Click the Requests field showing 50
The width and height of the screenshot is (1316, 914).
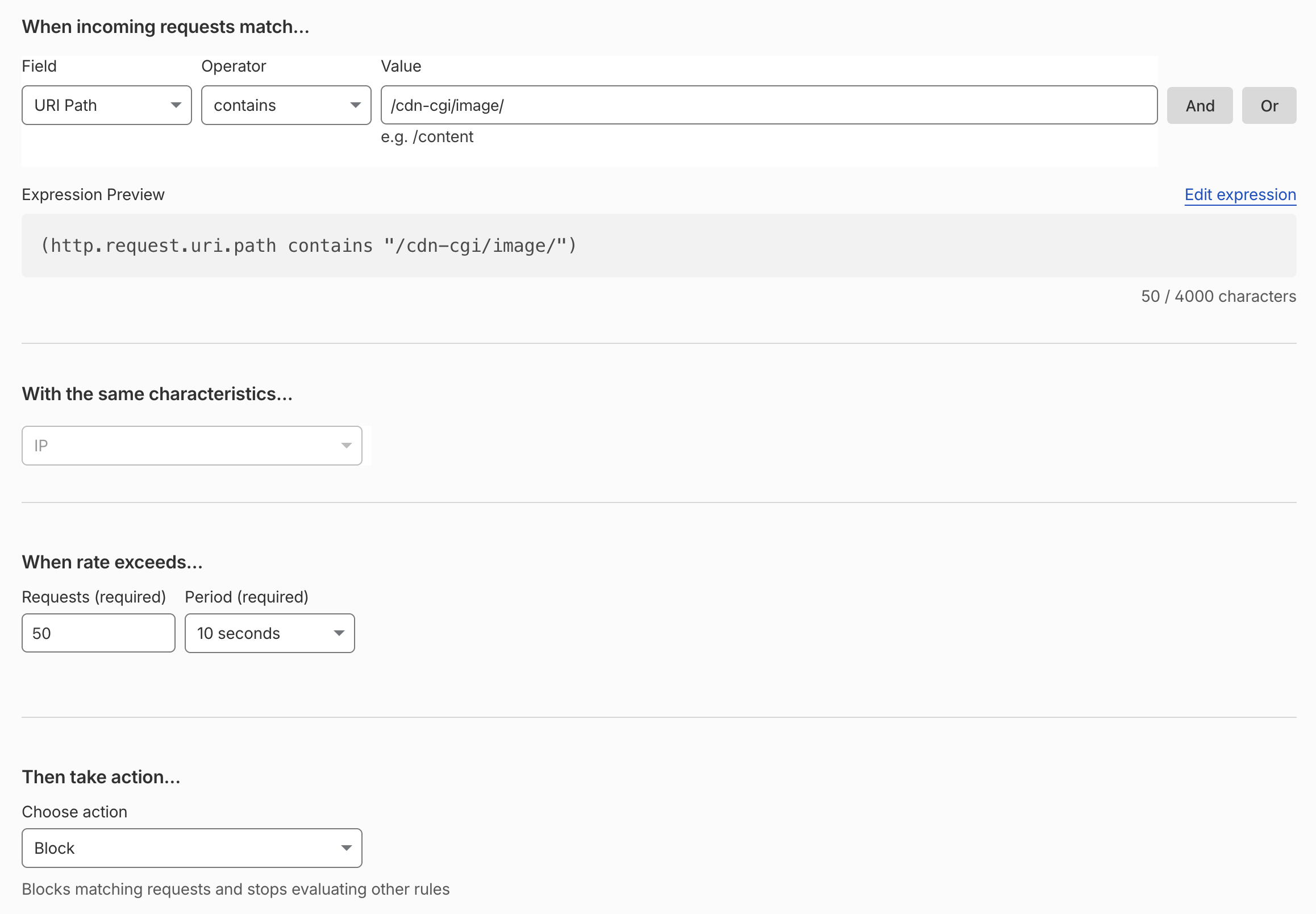pyautogui.click(x=98, y=633)
